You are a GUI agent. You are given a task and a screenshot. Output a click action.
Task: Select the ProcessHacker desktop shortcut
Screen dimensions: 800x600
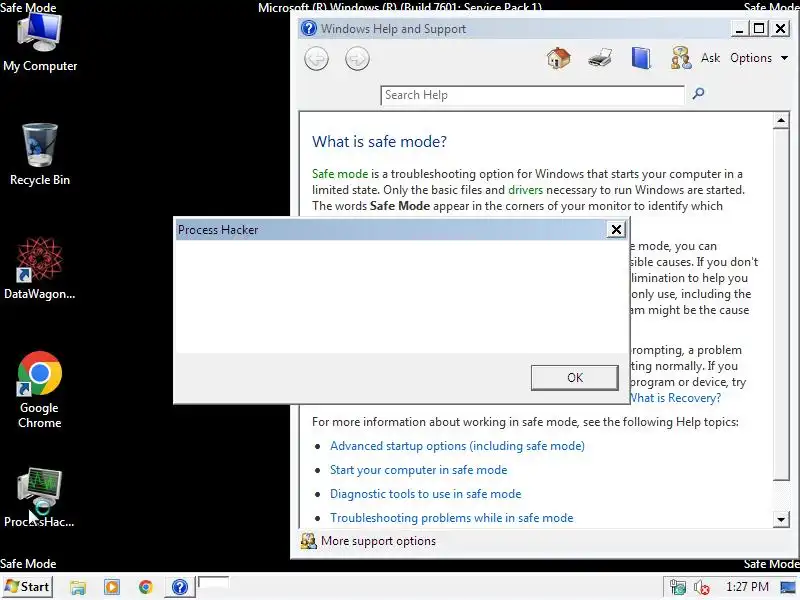(x=40, y=497)
